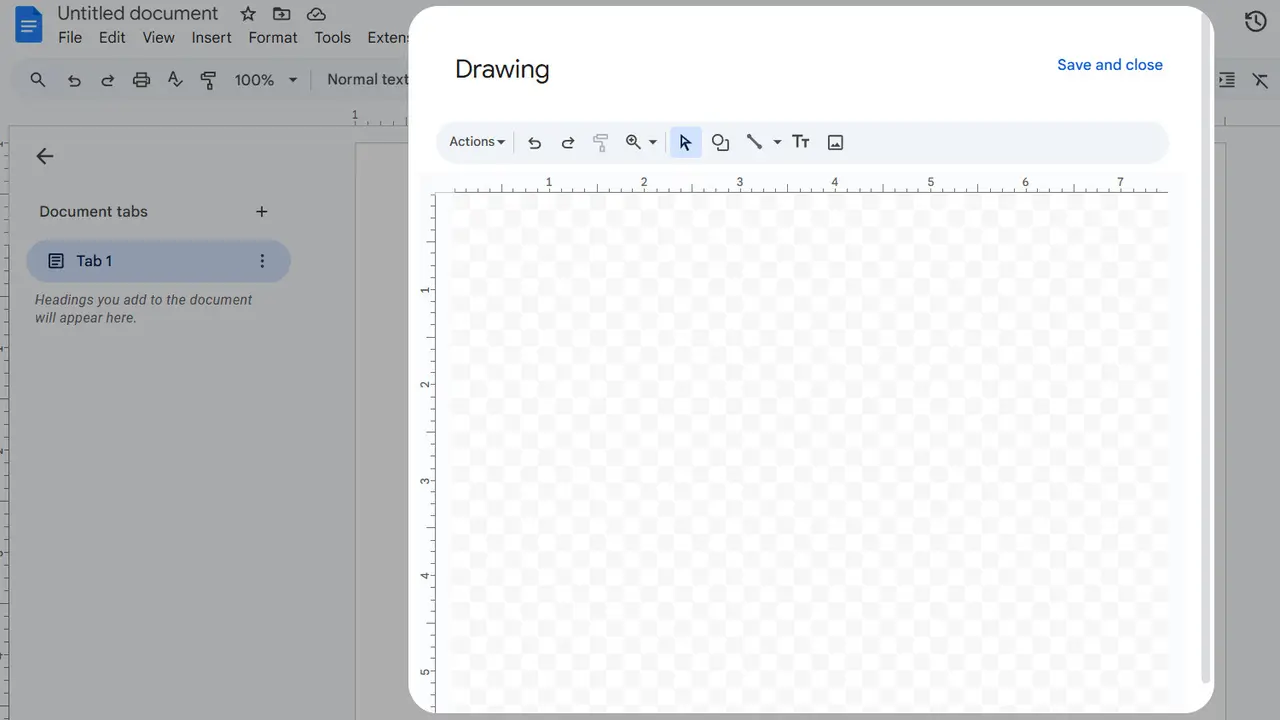Insert an image into the drawing

[835, 141]
